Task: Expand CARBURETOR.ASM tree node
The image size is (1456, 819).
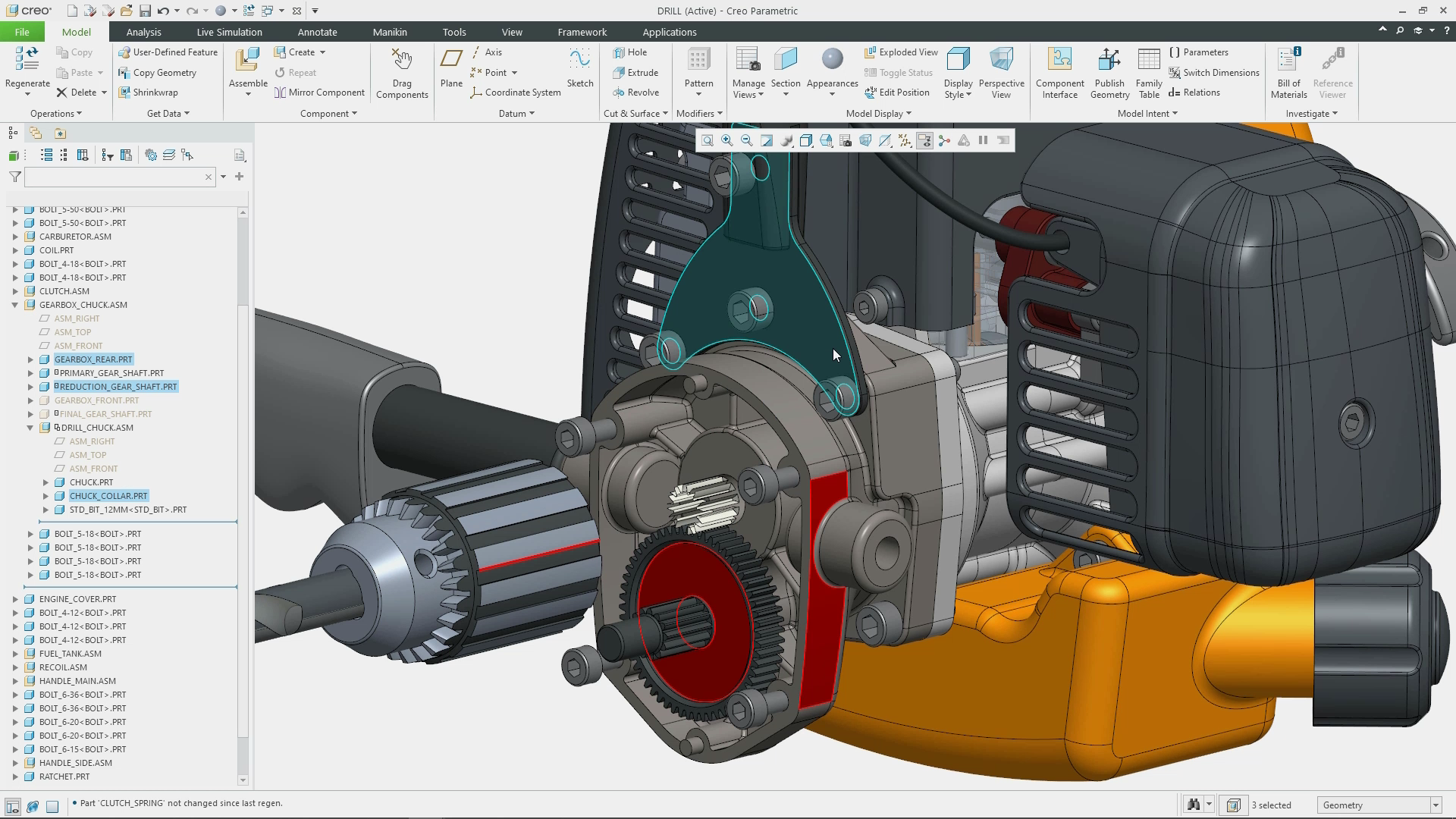Action: pos(14,237)
